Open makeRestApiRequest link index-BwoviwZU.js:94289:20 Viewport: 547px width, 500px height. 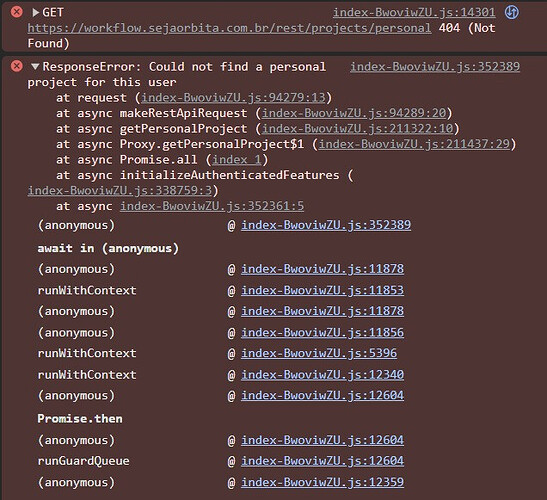point(354,113)
